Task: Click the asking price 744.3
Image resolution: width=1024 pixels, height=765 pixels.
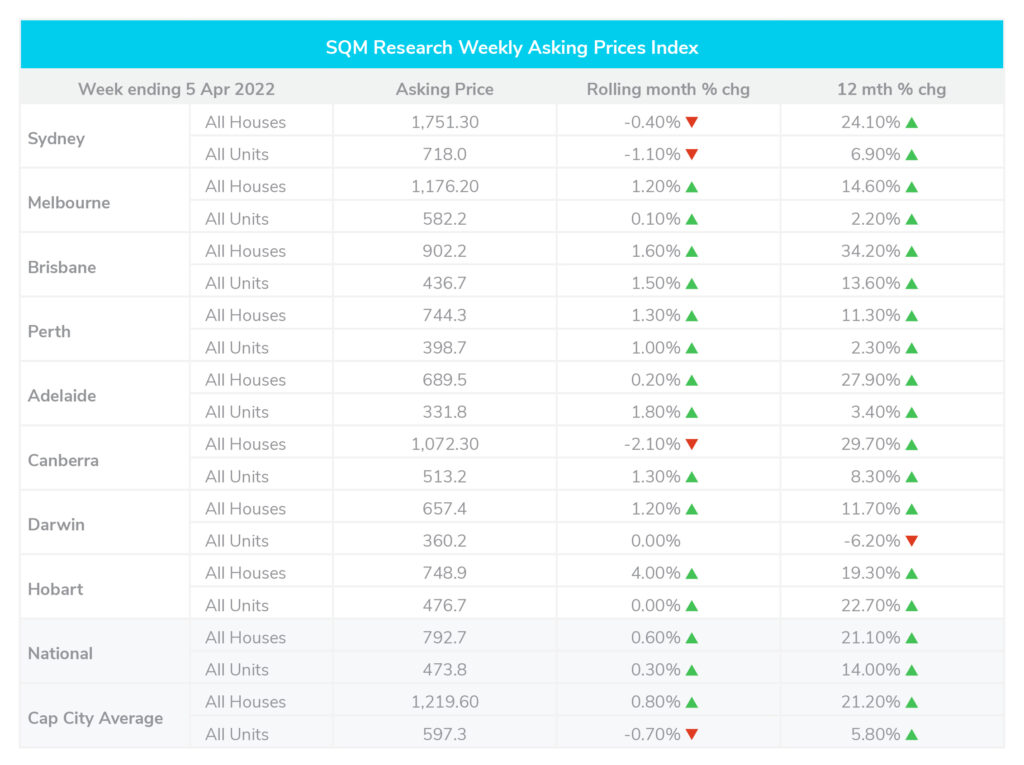Action: 445,315
